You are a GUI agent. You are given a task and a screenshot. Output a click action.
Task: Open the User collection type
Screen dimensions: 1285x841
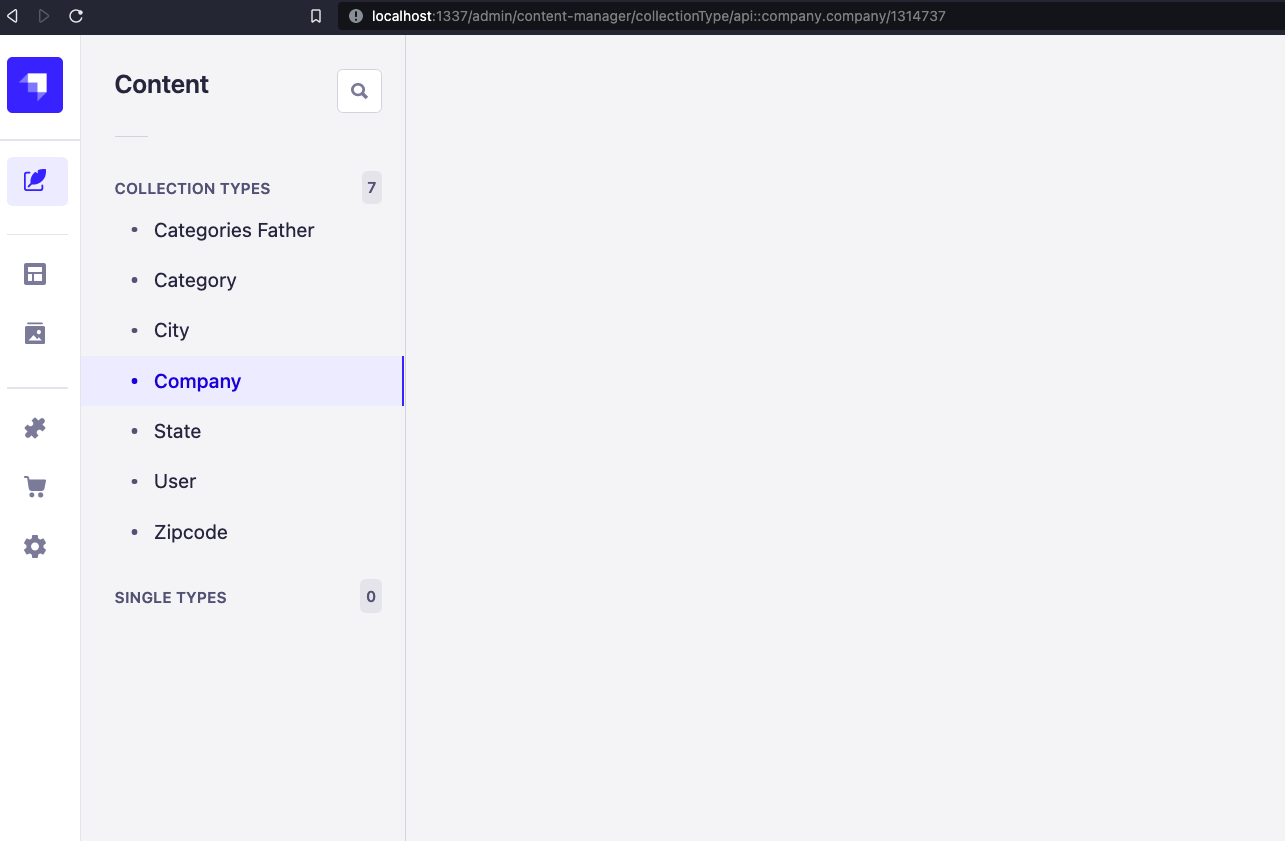[x=242, y=481]
